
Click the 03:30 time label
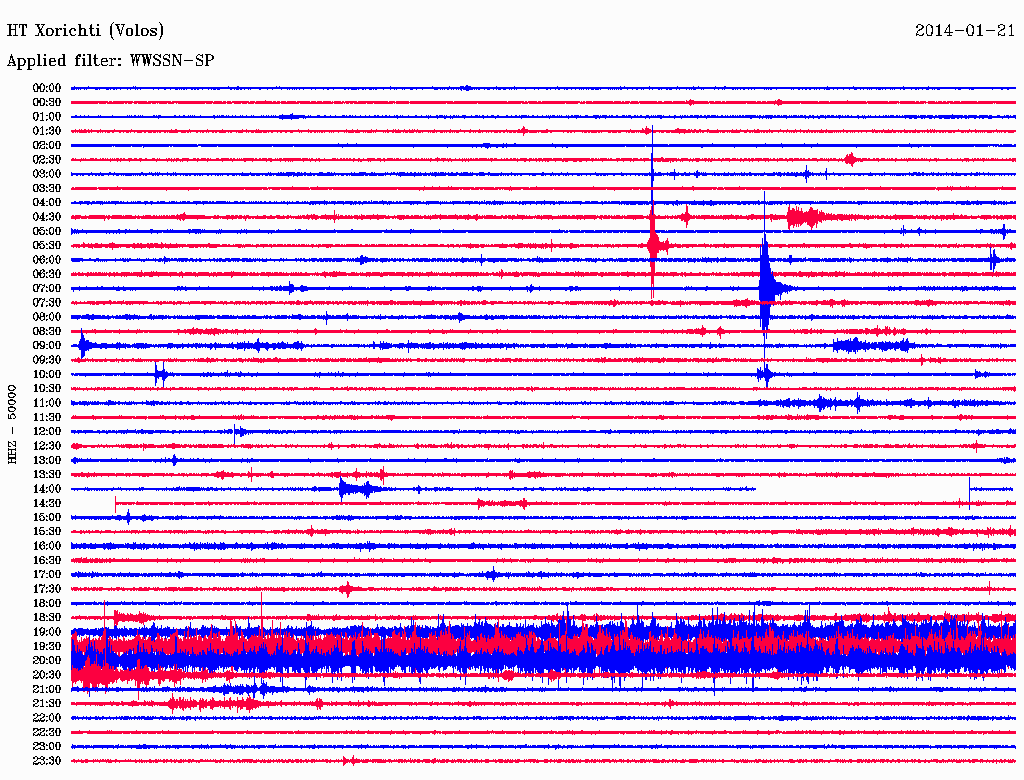coord(47,188)
